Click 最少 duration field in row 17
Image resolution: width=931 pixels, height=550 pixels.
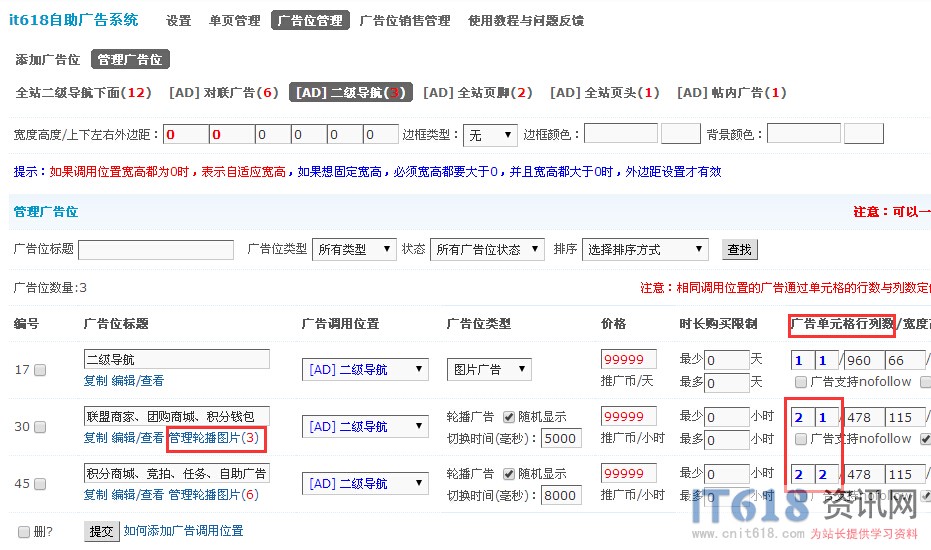[x=727, y=360]
